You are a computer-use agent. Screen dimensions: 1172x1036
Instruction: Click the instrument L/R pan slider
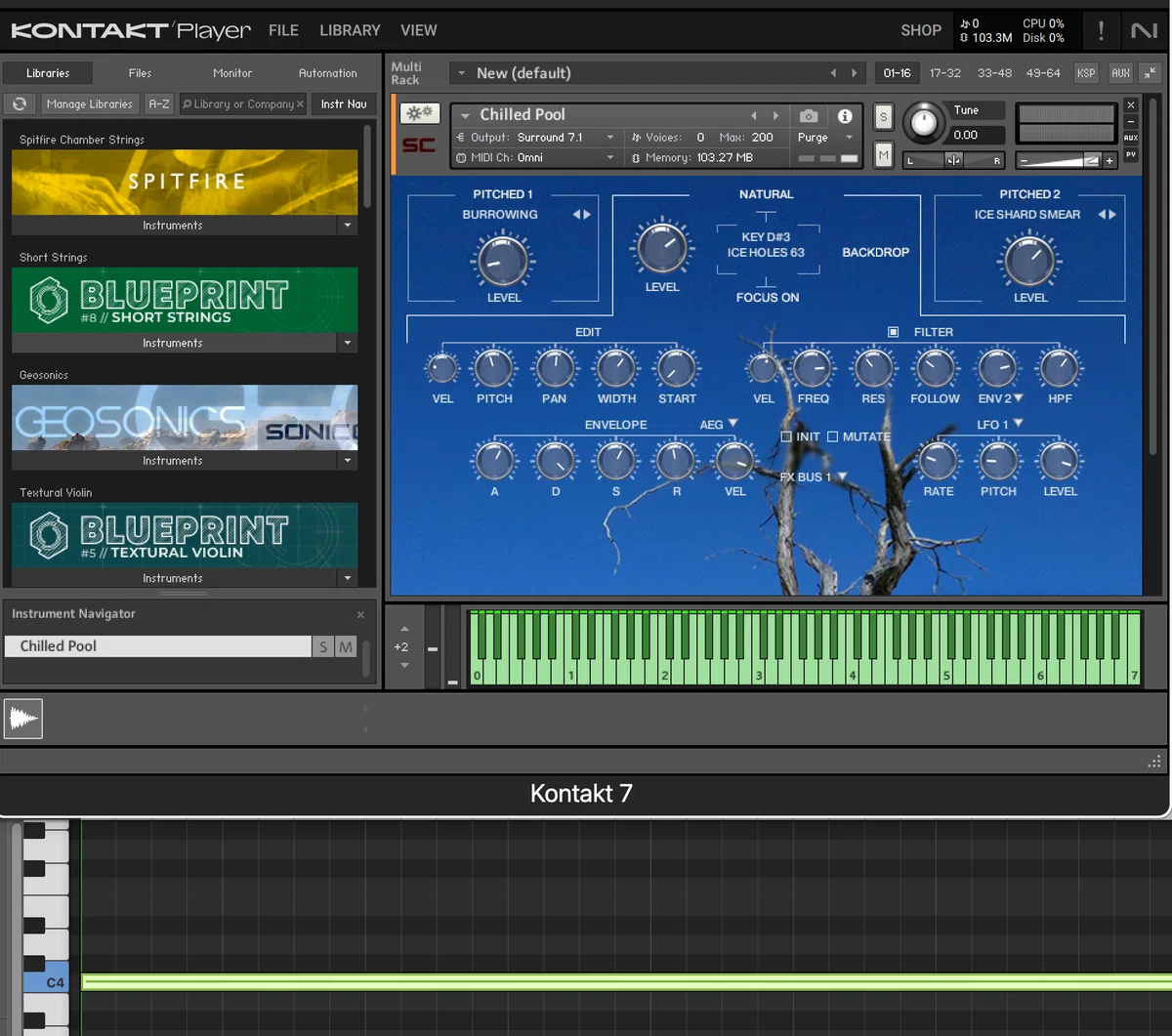click(953, 160)
